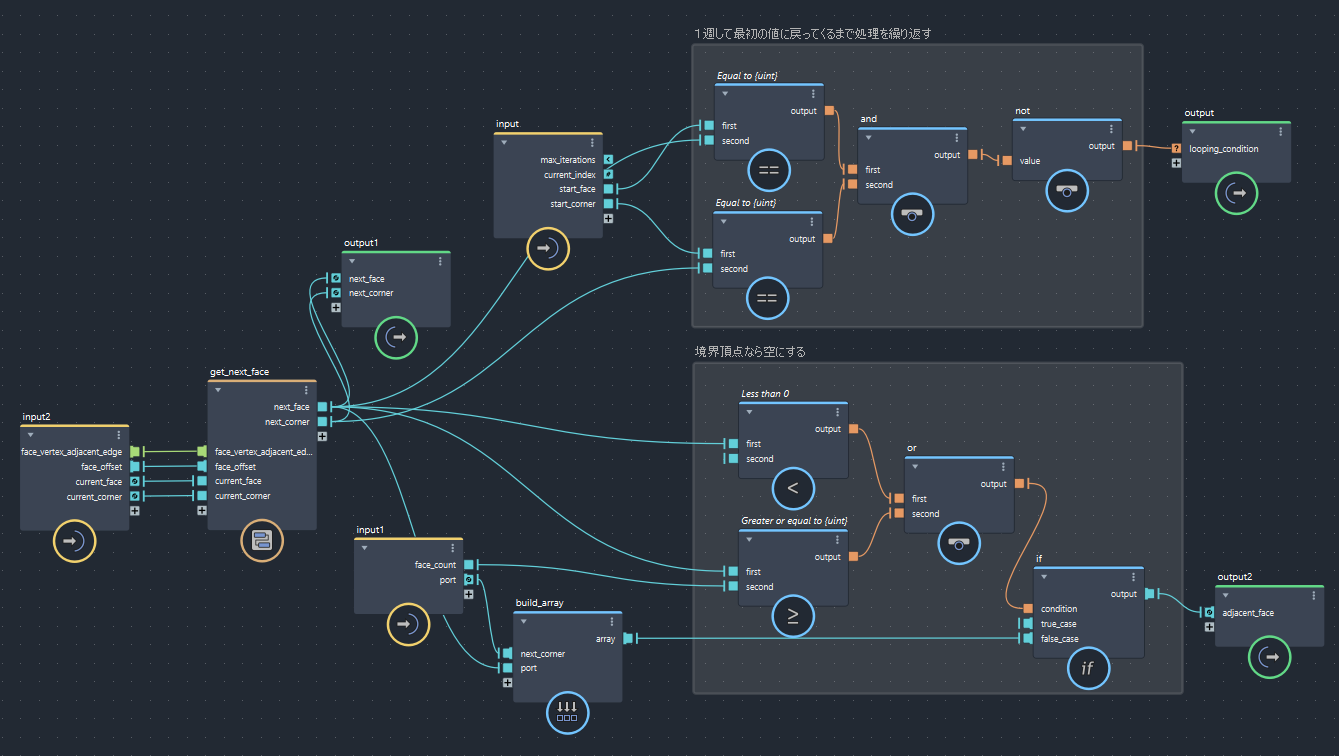
Task: Collapse the get_next_face node with its triangle
Action: click(218, 390)
